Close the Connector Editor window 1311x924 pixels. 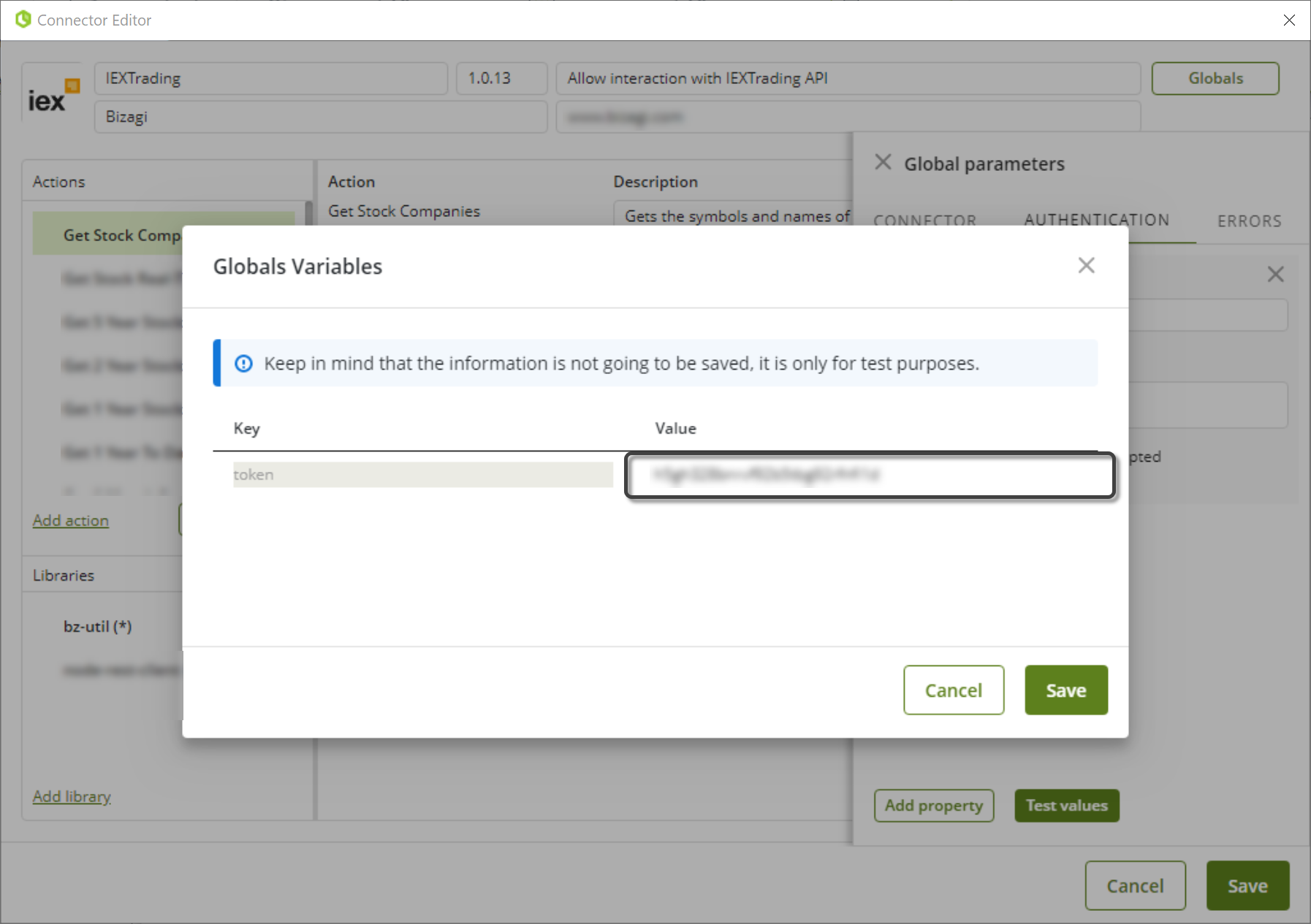click(x=1289, y=20)
